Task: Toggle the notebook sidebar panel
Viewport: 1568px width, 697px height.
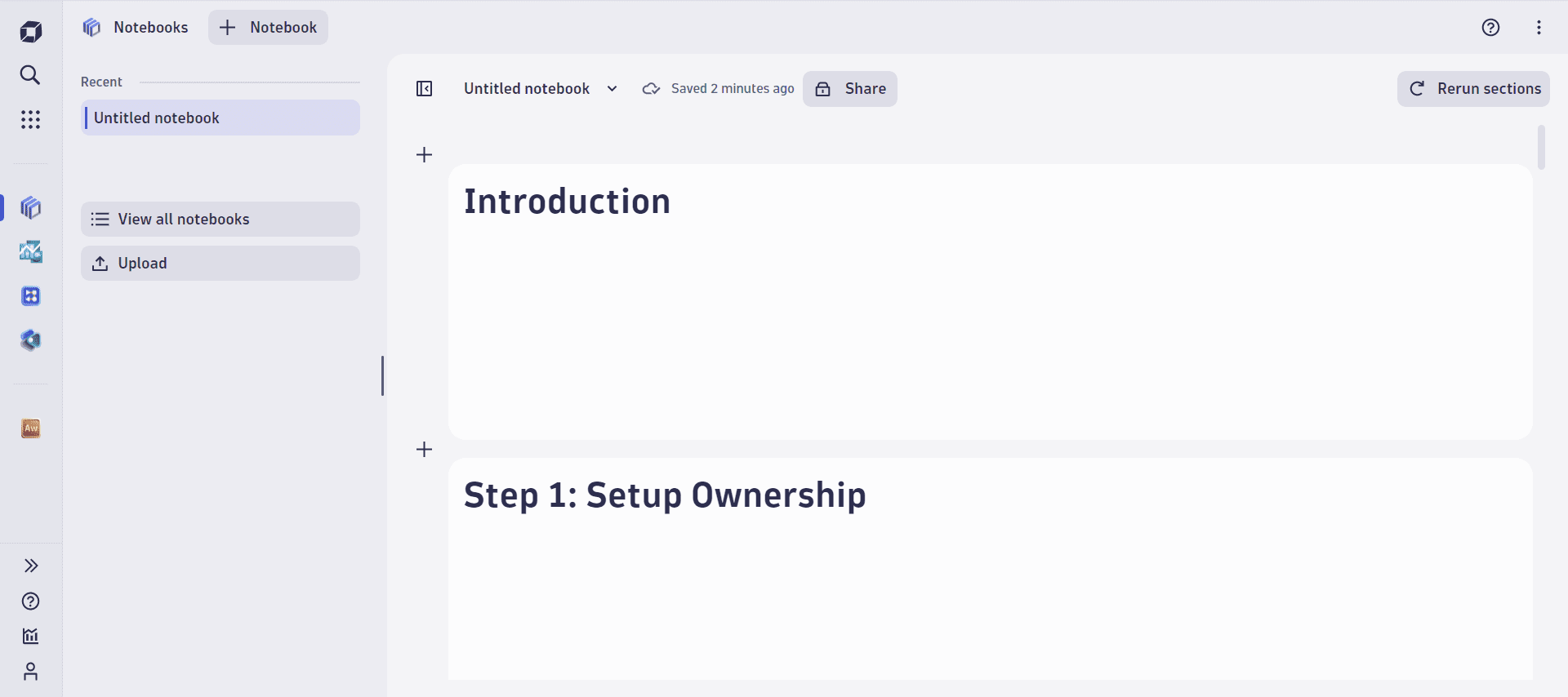Action: 424,89
